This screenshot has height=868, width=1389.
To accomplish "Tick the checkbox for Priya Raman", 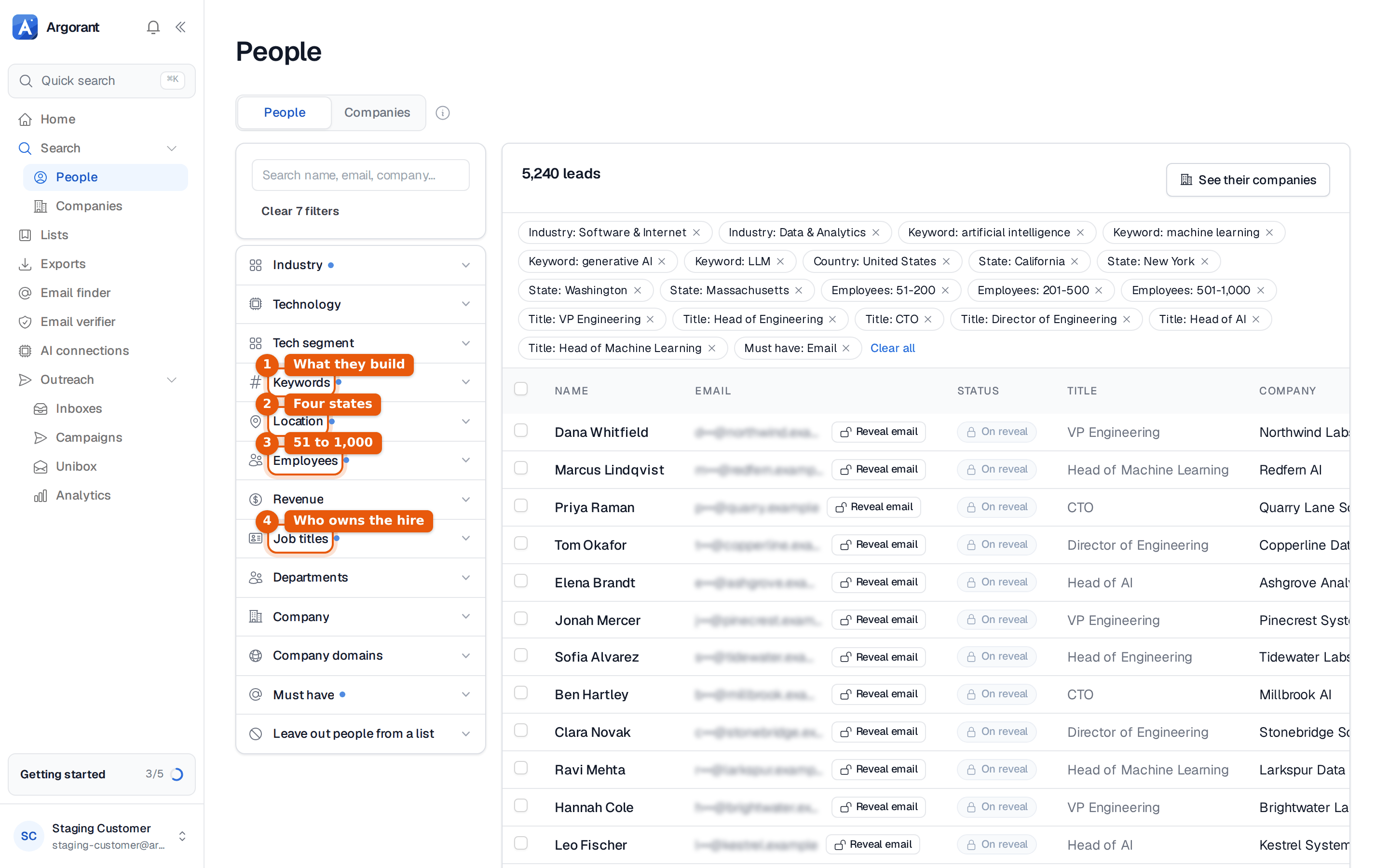I will tap(521, 506).
